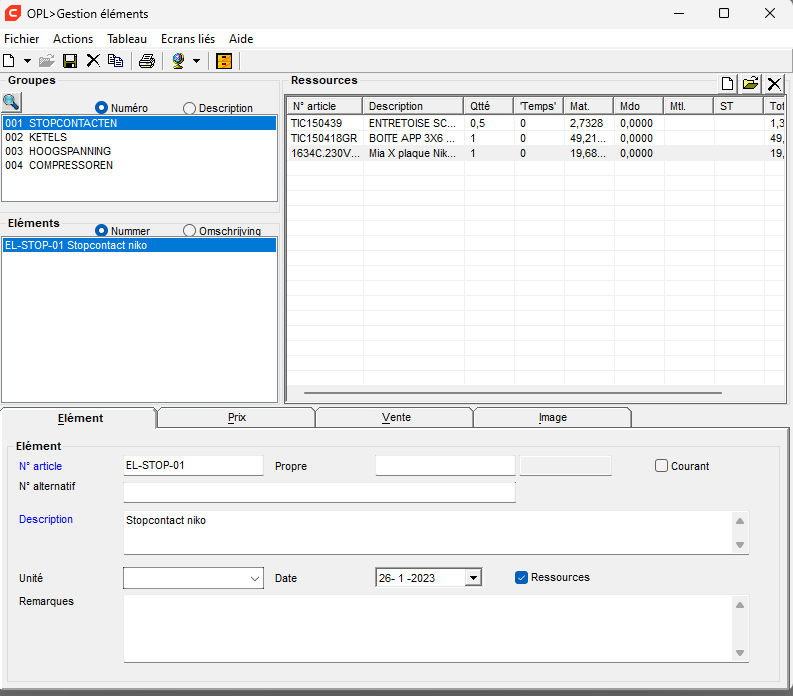Image resolution: width=793 pixels, height=696 pixels.
Task: Click Remarques field scroll down arrow
Action: [740, 653]
